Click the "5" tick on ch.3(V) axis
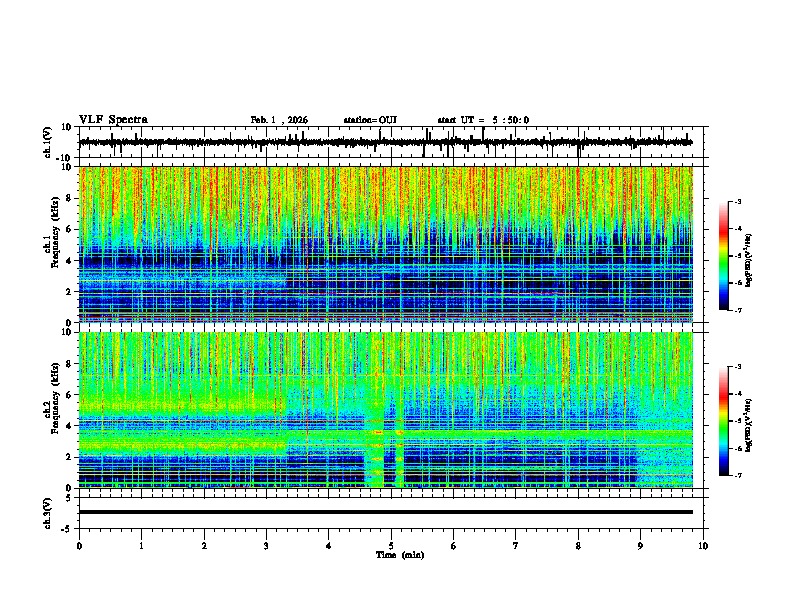This screenshot has height=612, width=792. (x=70, y=498)
